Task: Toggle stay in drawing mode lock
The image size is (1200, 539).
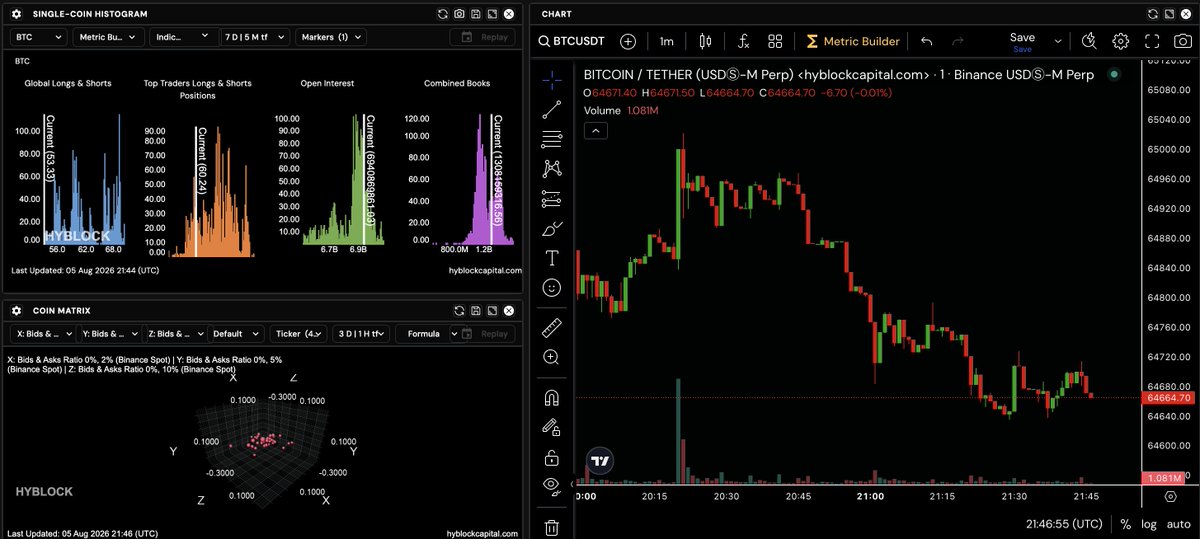Action: pyautogui.click(x=551, y=427)
